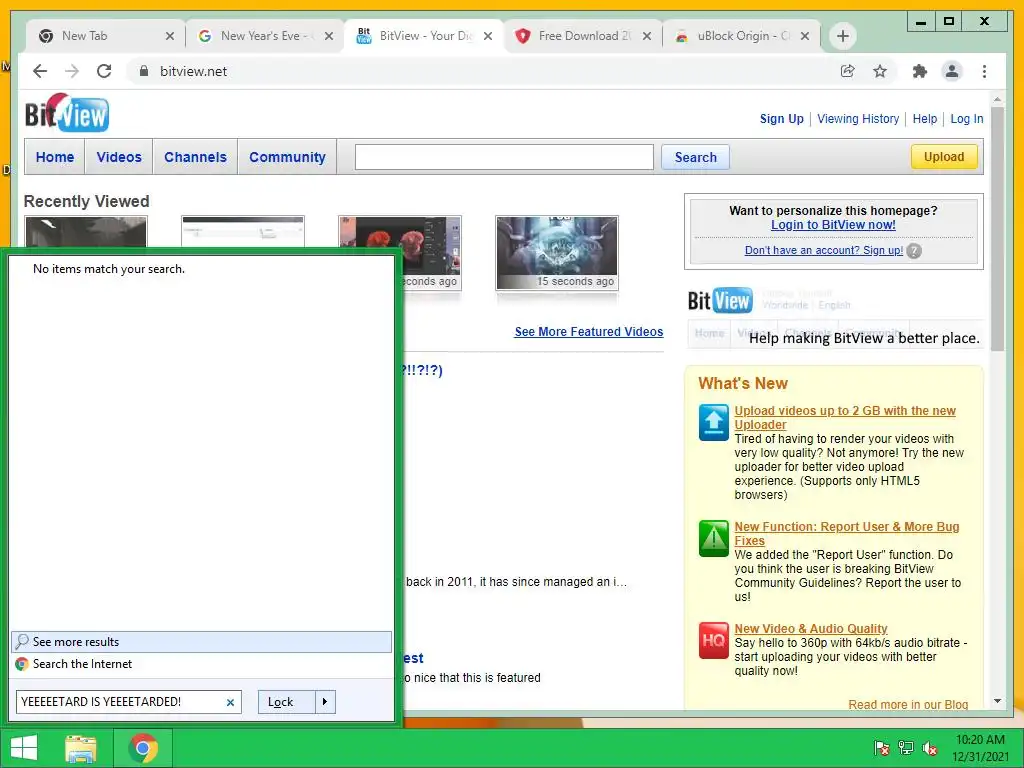Open the Chrome profile avatar
The height and width of the screenshot is (768, 1024).
tap(952, 71)
